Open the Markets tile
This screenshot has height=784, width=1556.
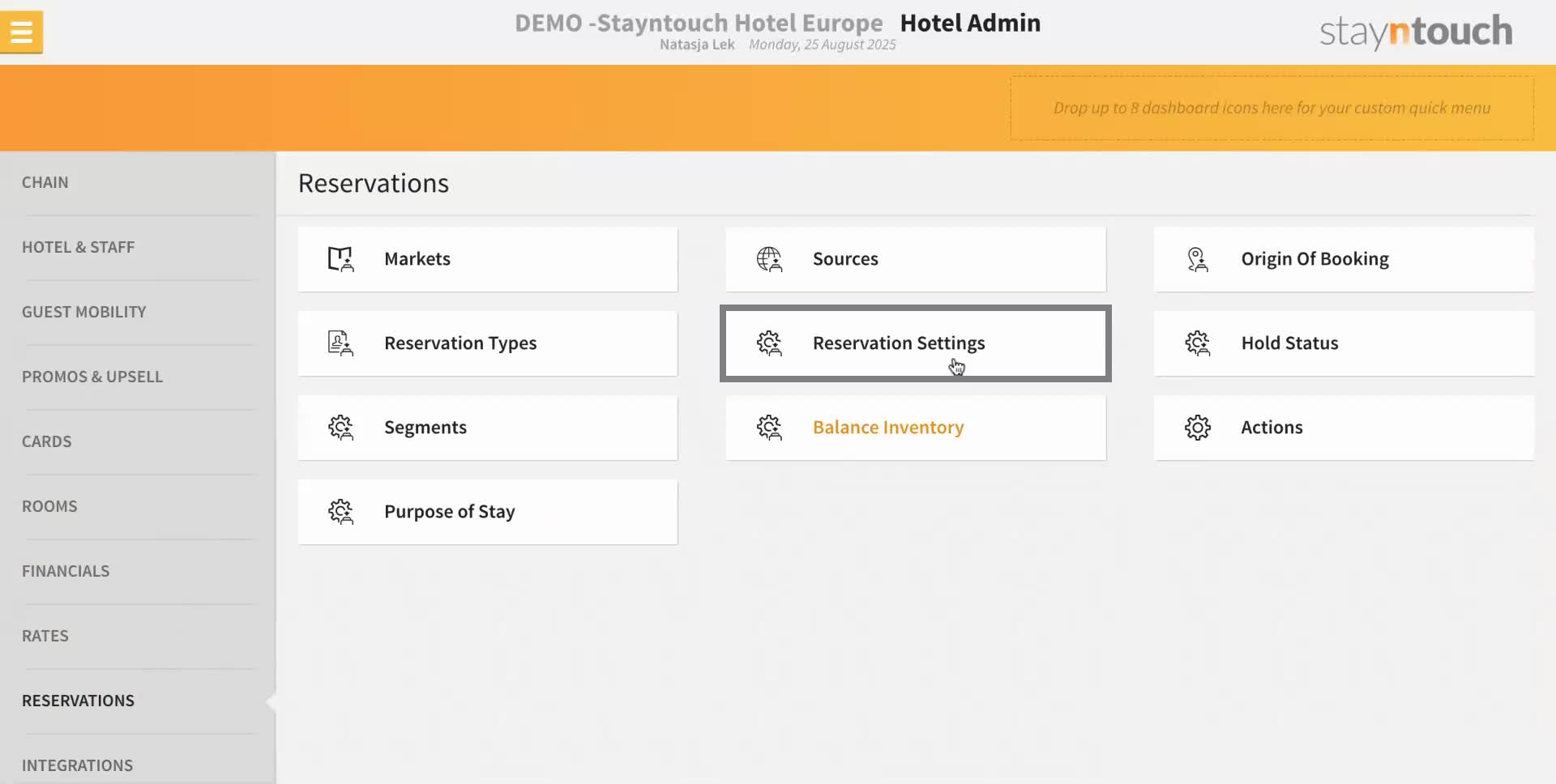point(488,259)
